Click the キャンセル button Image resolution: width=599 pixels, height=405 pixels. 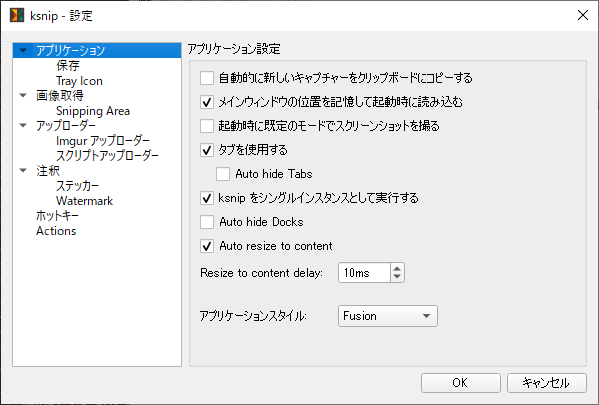coord(547,383)
